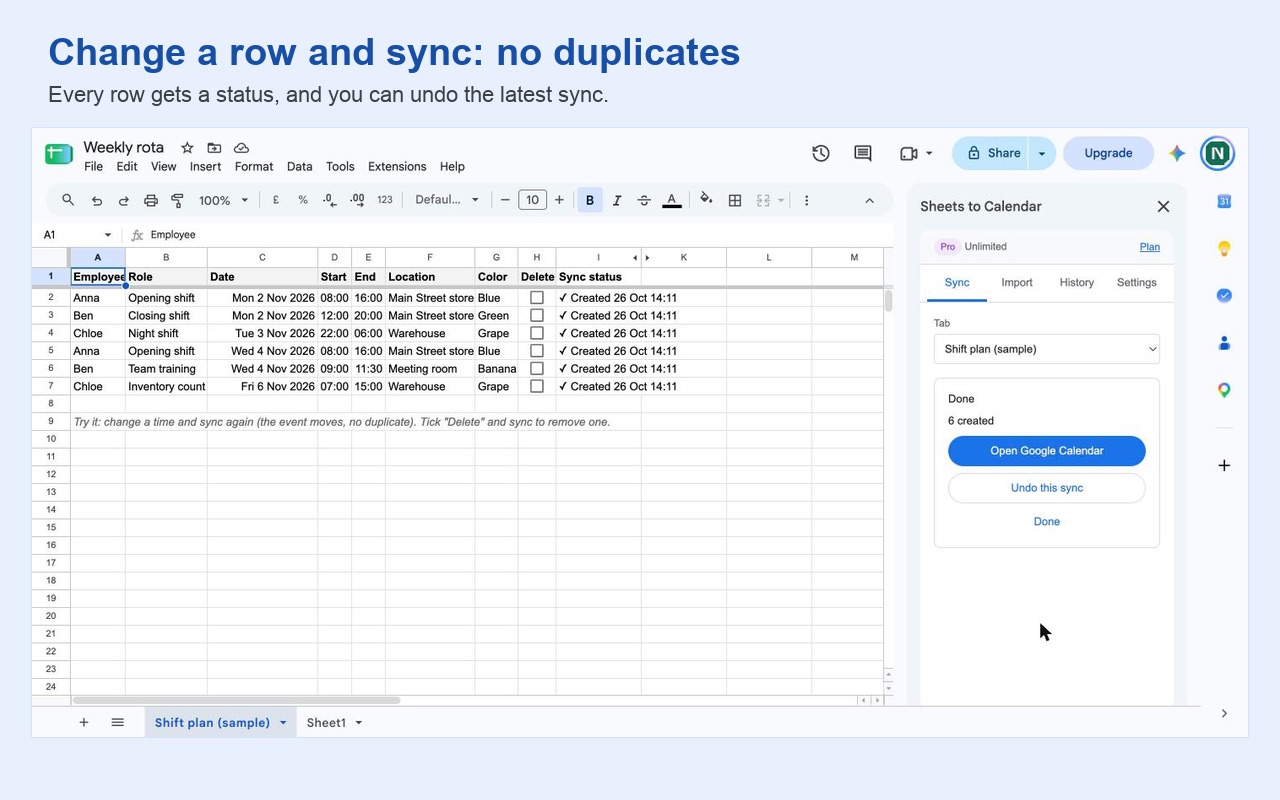Viewport: 1280px width, 800px height.
Task: Switch to the Import tab
Action: [x=1017, y=283]
